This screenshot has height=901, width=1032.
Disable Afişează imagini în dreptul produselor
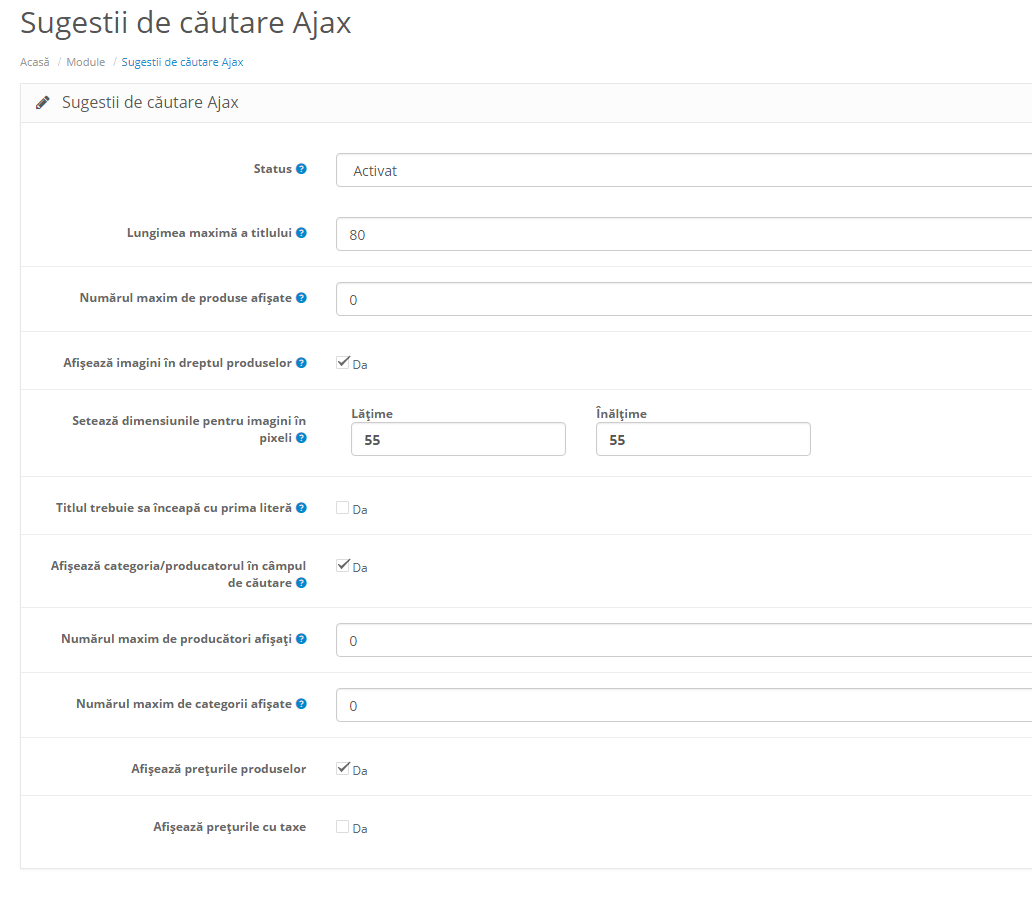[343, 361]
